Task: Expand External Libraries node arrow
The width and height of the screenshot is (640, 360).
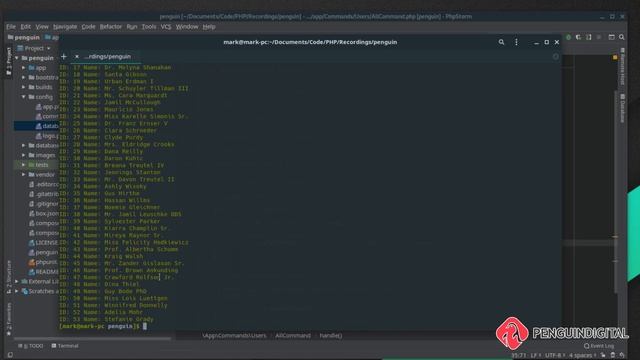Action: pyautogui.click(x=17, y=281)
